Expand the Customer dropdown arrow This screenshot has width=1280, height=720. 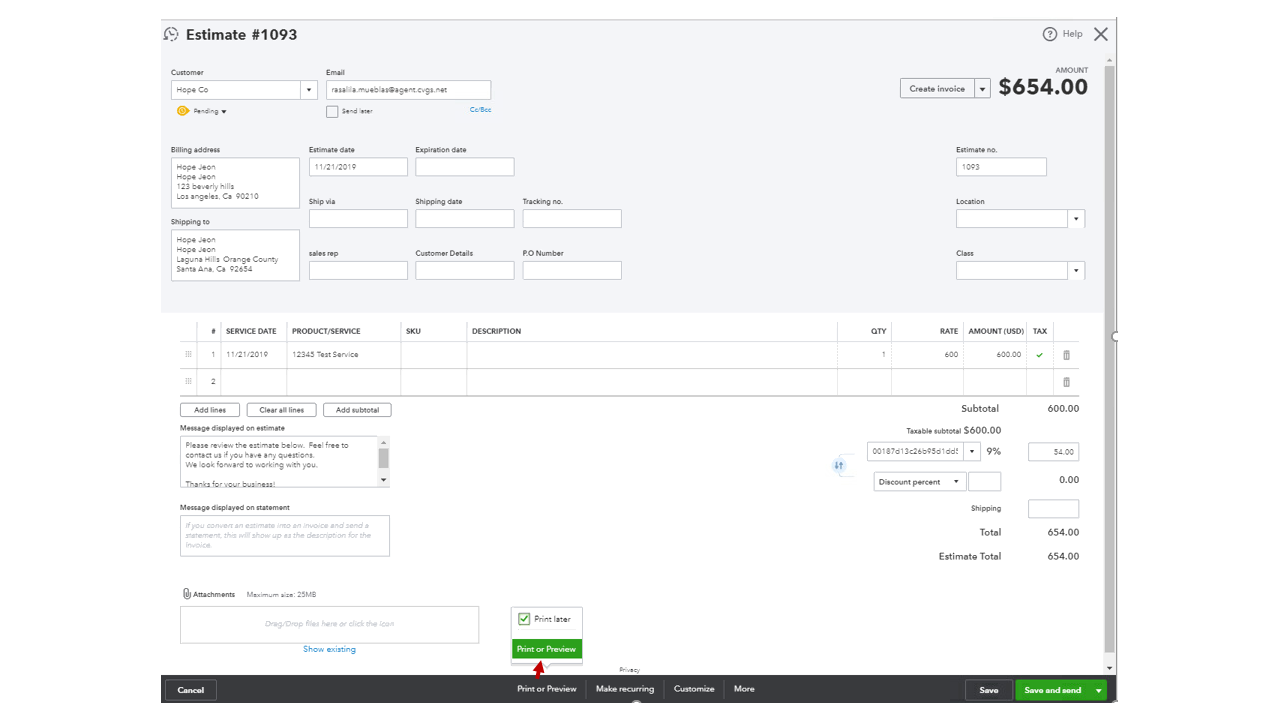pos(309,90)
